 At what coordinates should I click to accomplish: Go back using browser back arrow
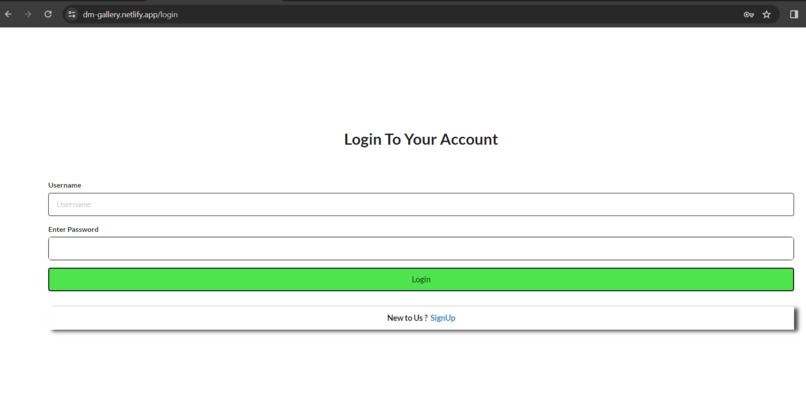click(x=8, y=14)
